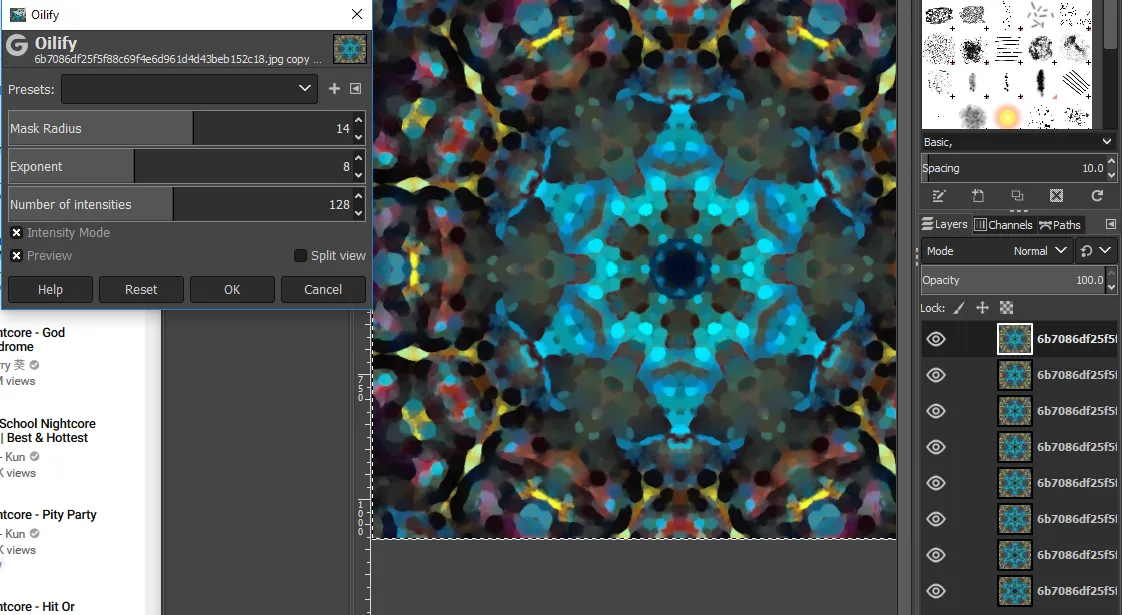Close the Oilify dialog with the X
Screen dimensions: 1122x615
click(x=357, y=14)
